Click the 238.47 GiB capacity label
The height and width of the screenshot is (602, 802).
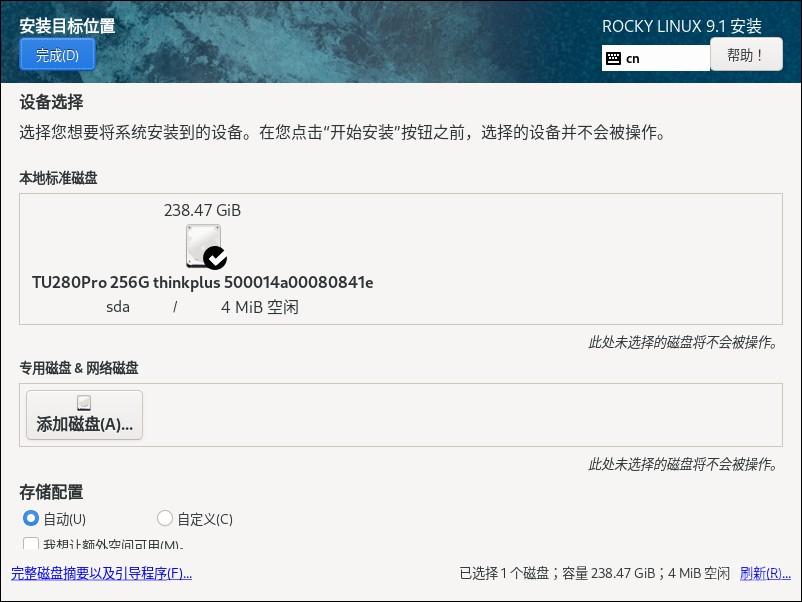tap(202, 210)
